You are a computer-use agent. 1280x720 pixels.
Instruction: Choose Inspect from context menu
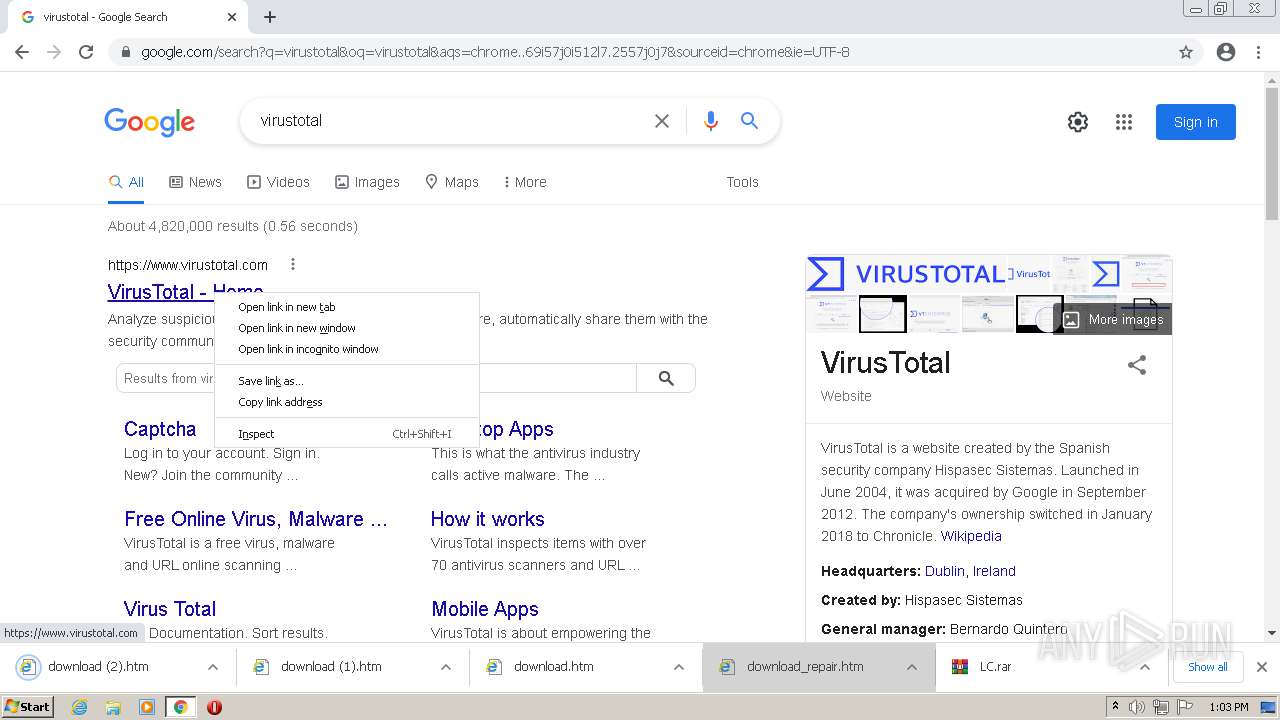347,434
